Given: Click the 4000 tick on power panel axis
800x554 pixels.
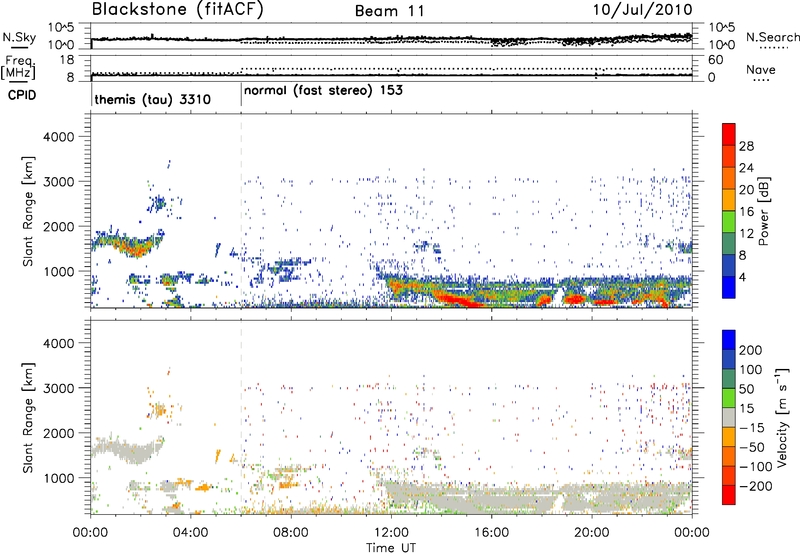Looking at the screenshot, I should [59, 137].
